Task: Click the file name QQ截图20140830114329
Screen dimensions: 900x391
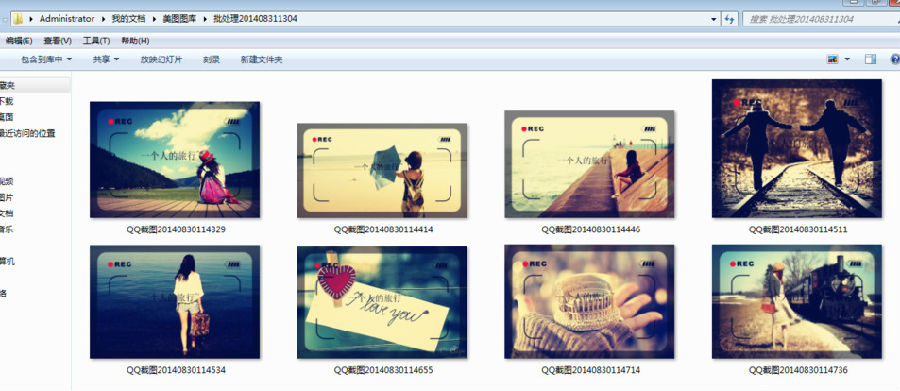Action: (176, 229)
